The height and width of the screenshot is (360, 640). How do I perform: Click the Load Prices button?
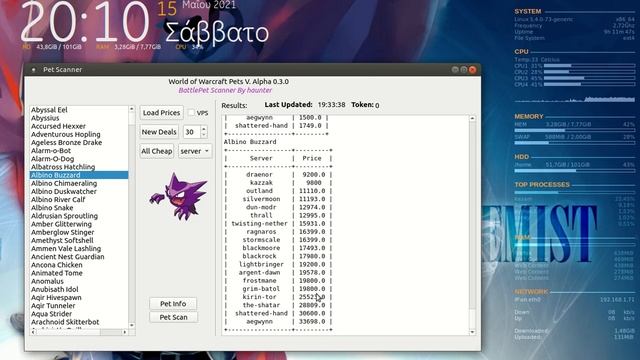[x=161, y=113]
